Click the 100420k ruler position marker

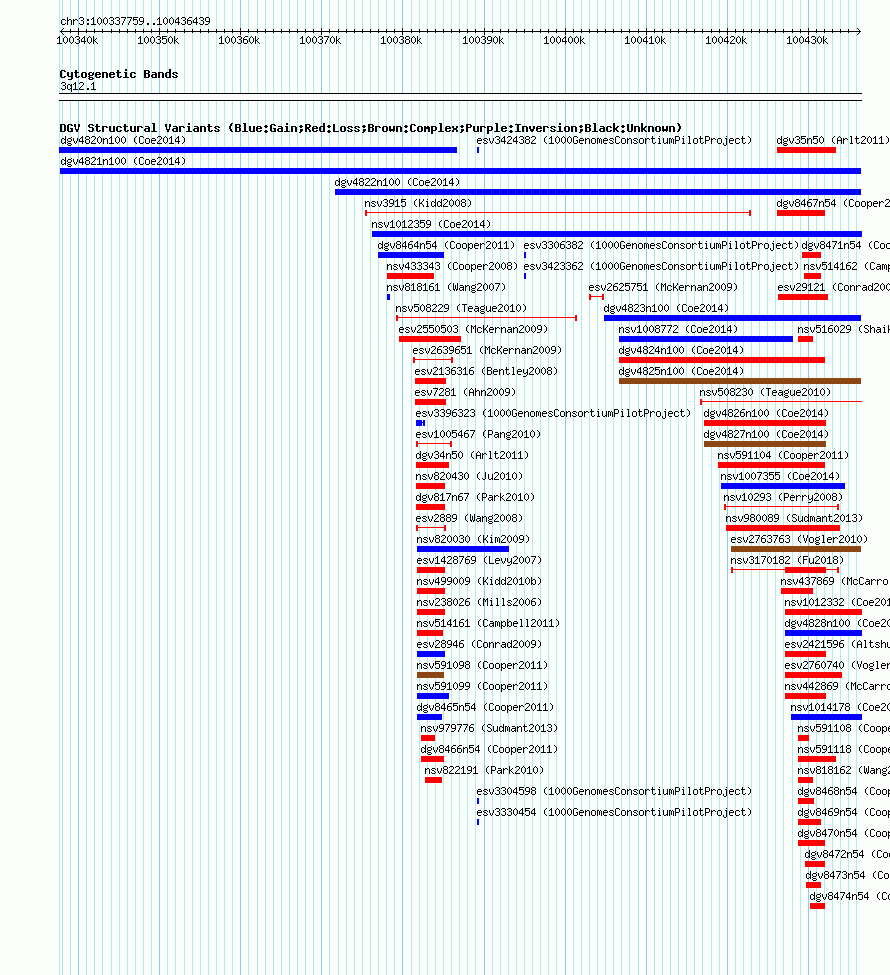click(x=726, y=40)
